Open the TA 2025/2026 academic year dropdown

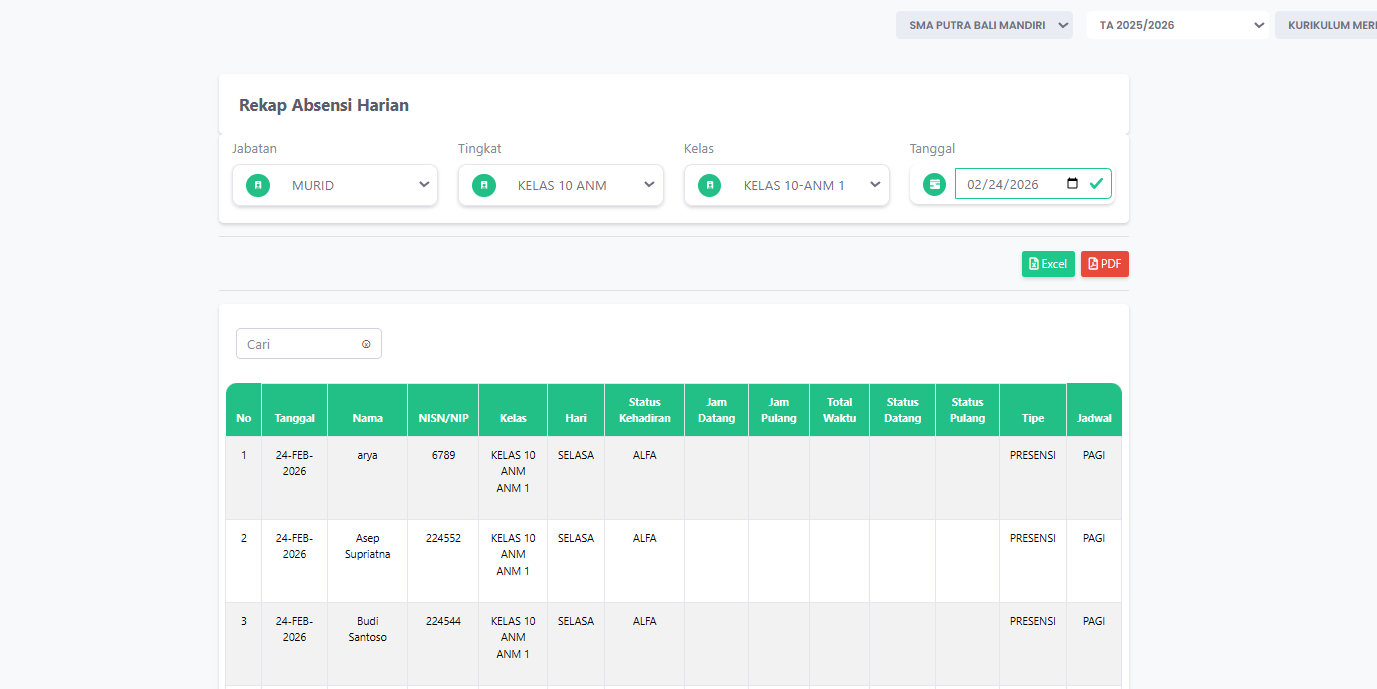click(x=1177, y=24)
